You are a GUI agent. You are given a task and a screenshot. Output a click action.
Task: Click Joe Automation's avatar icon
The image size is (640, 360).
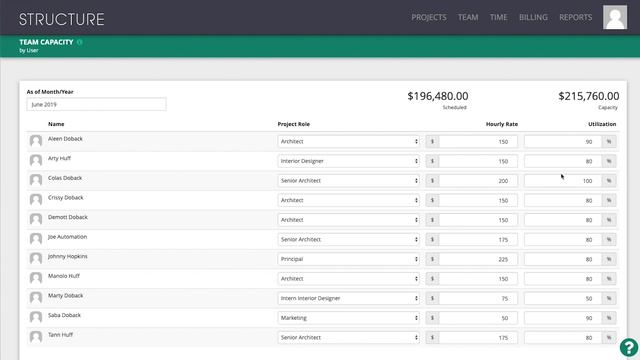(36, 239)
